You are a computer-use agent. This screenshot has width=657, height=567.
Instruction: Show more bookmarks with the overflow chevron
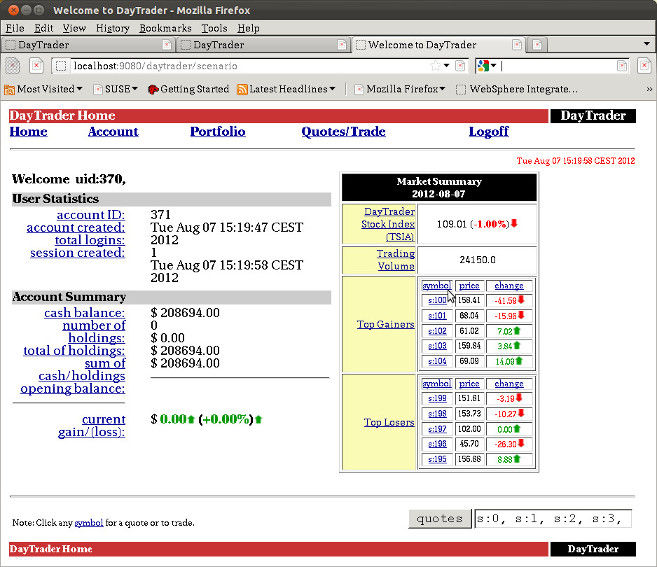(649, 89)
